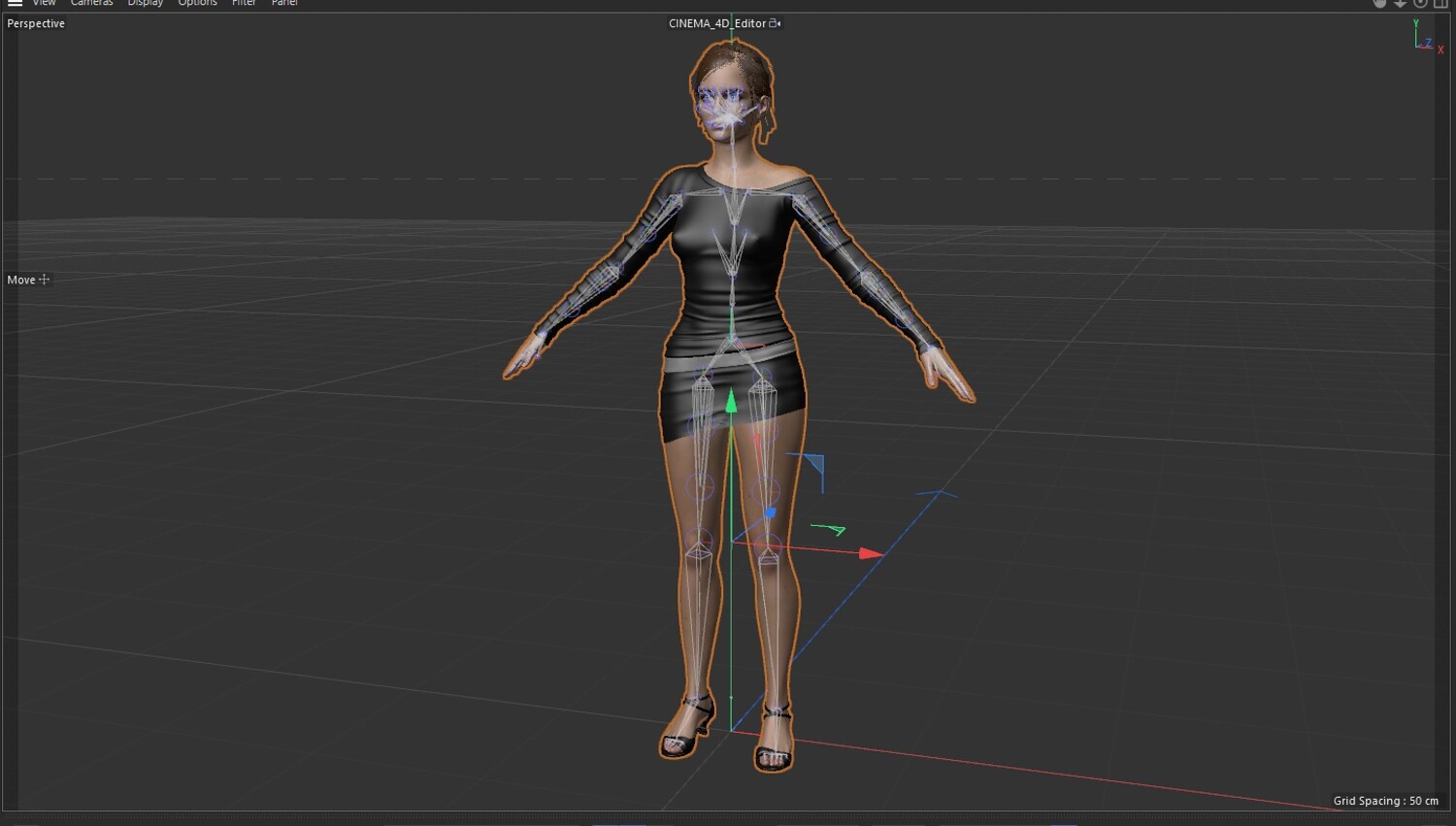Open the View menu

pyautogui.click(x=44, y=3)
